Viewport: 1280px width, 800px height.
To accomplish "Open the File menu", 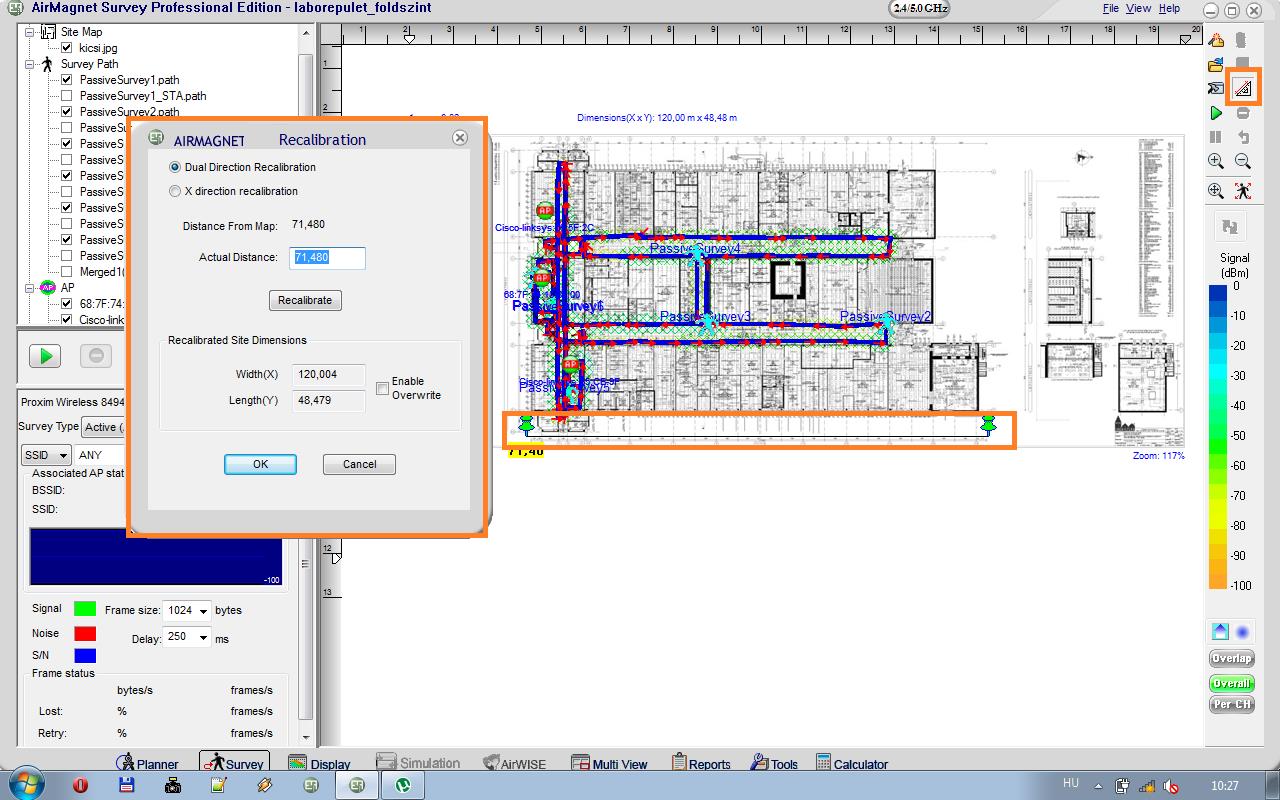I will (x=1110, y=8).
